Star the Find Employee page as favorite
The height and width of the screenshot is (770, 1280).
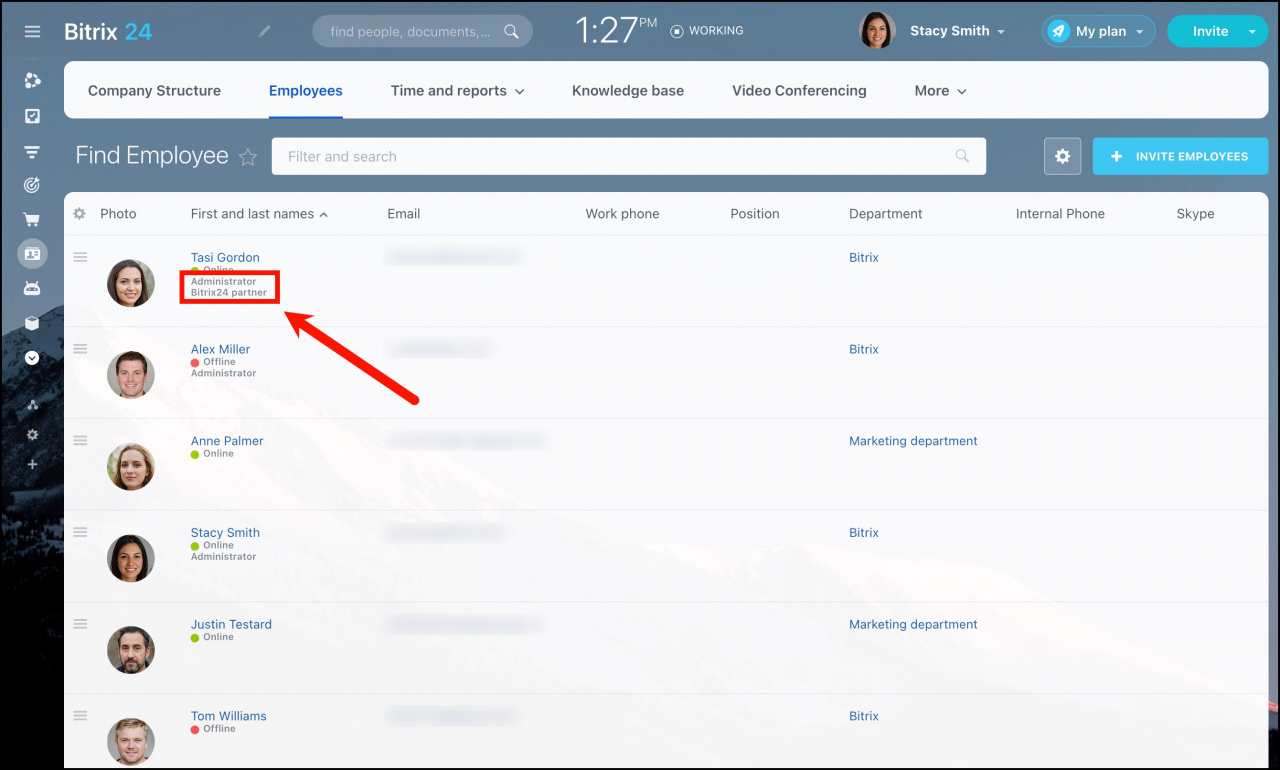click(x=248, y=157)
